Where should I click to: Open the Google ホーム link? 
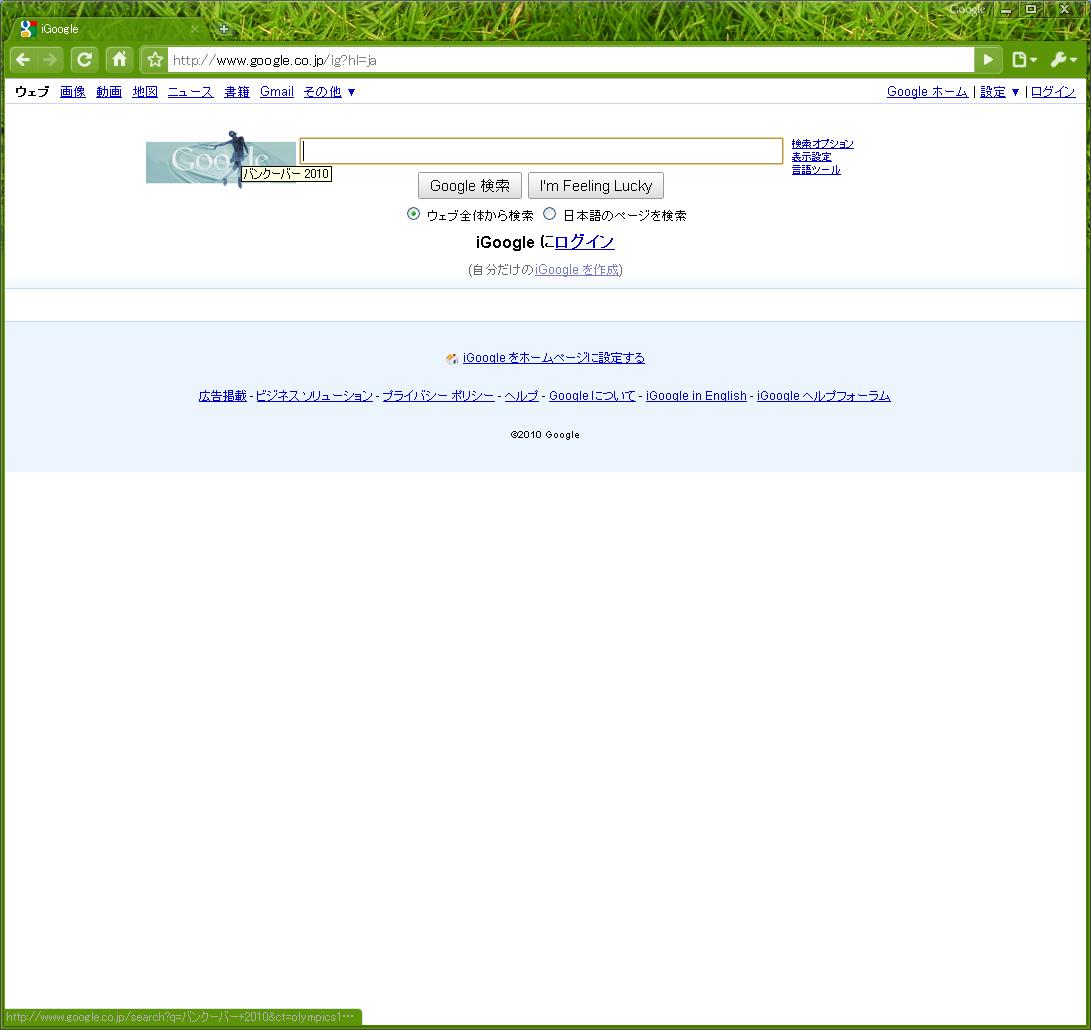927,92
